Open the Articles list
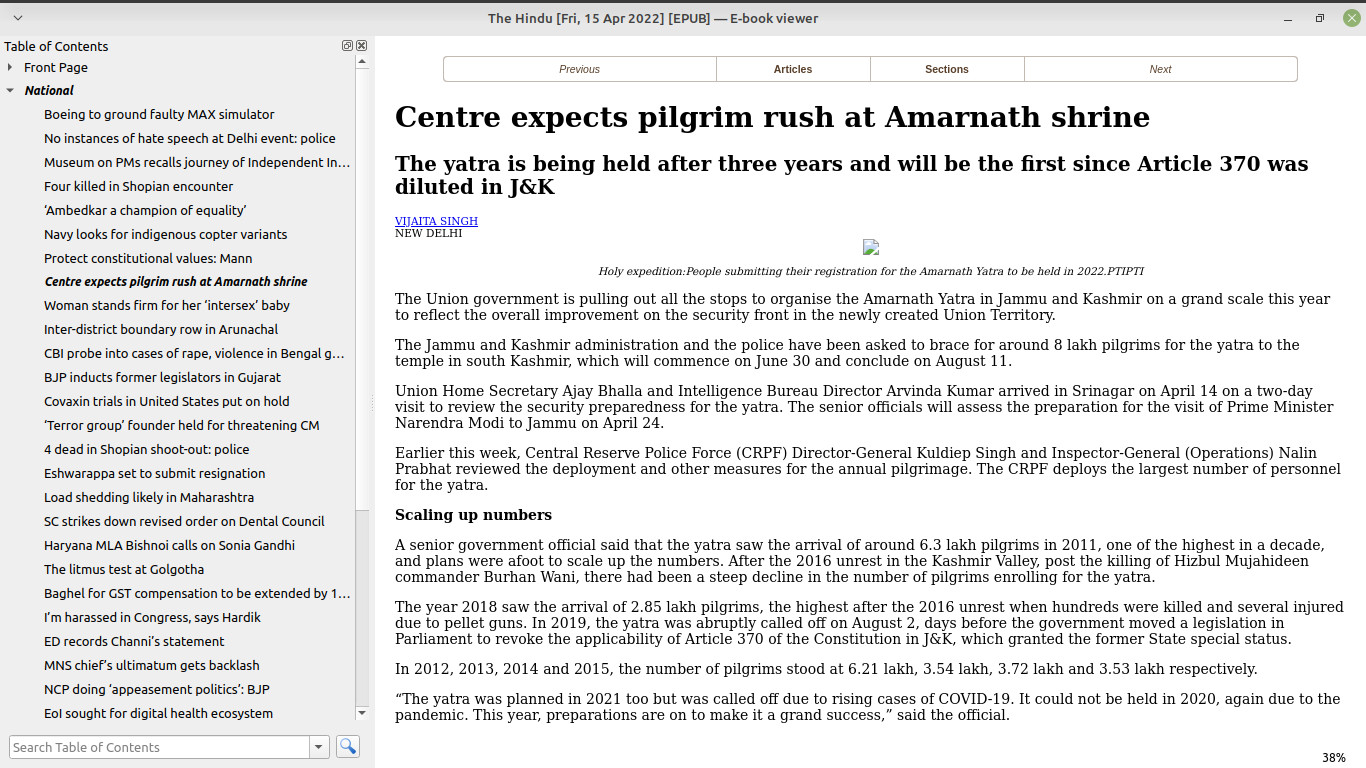Viewport: 1366px width, 768px height. click(x=793, y=69)
